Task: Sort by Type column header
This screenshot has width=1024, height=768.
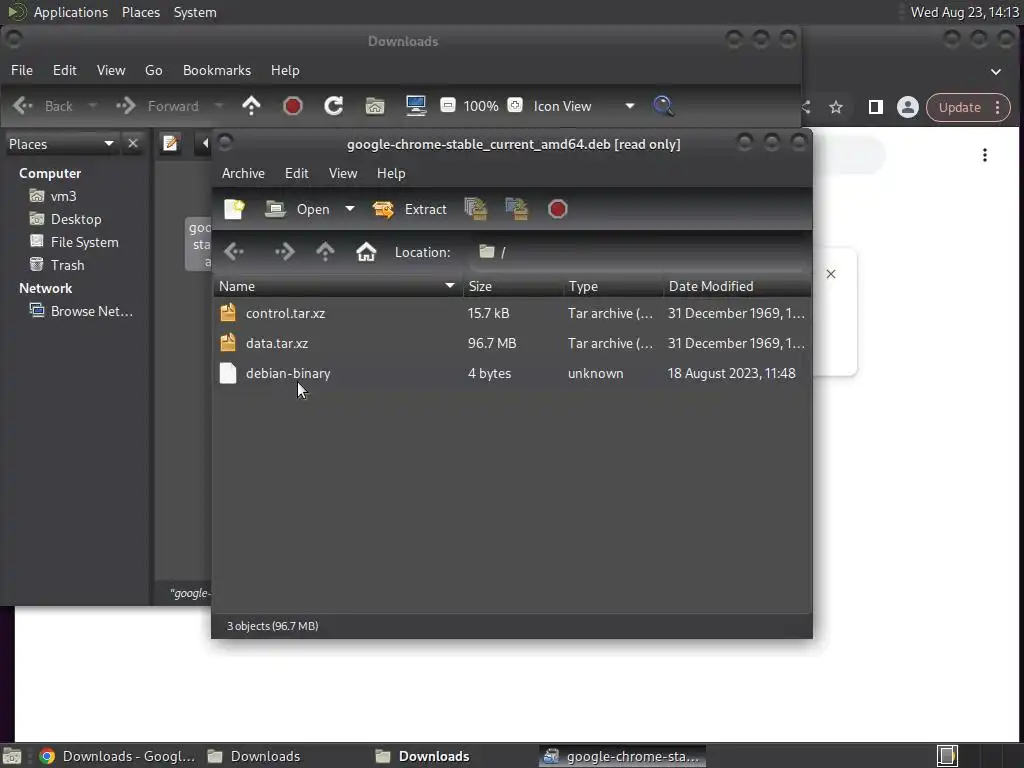Action: pyautogui.click(x=613, y=286)
